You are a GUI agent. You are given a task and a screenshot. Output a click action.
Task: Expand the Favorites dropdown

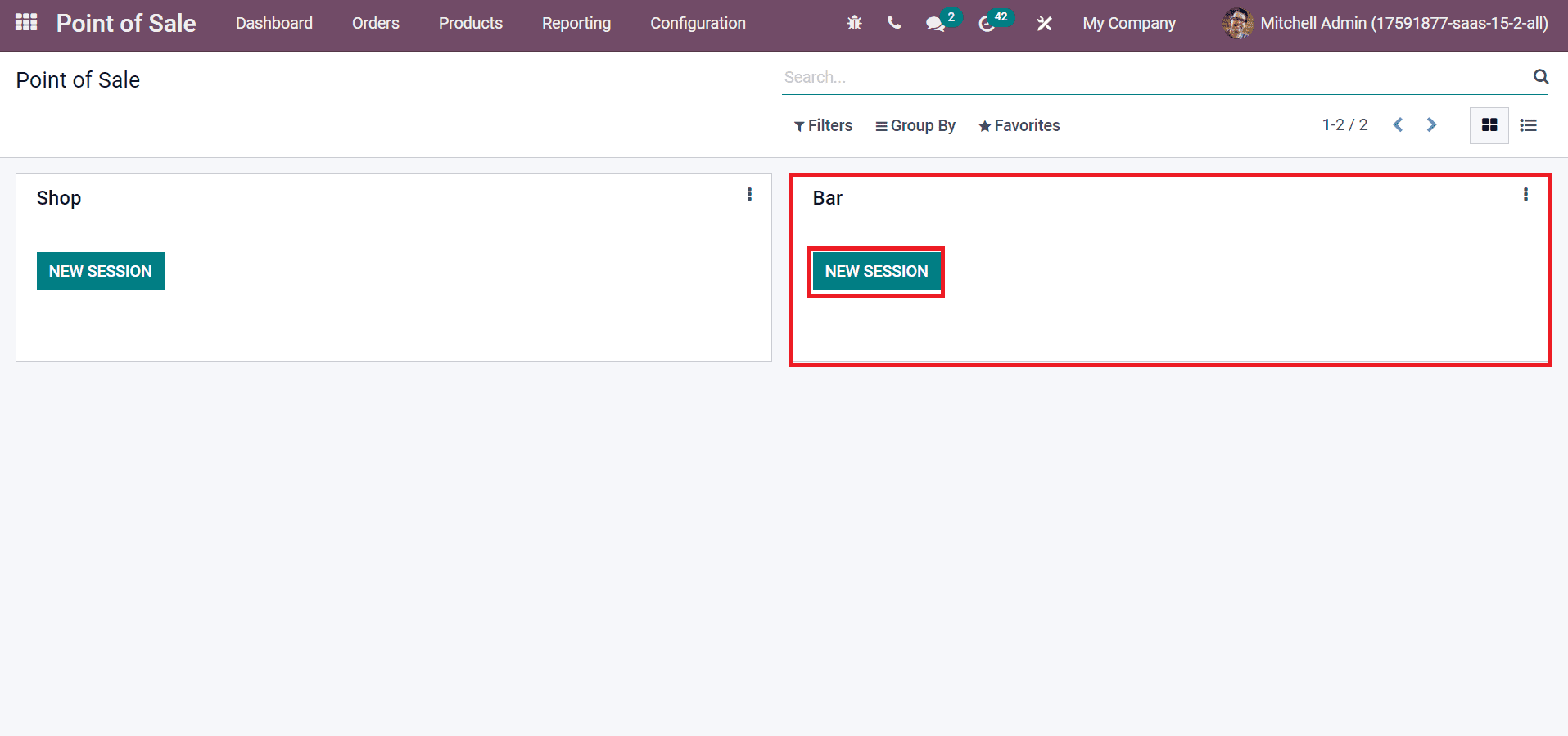click(1019, 125)
